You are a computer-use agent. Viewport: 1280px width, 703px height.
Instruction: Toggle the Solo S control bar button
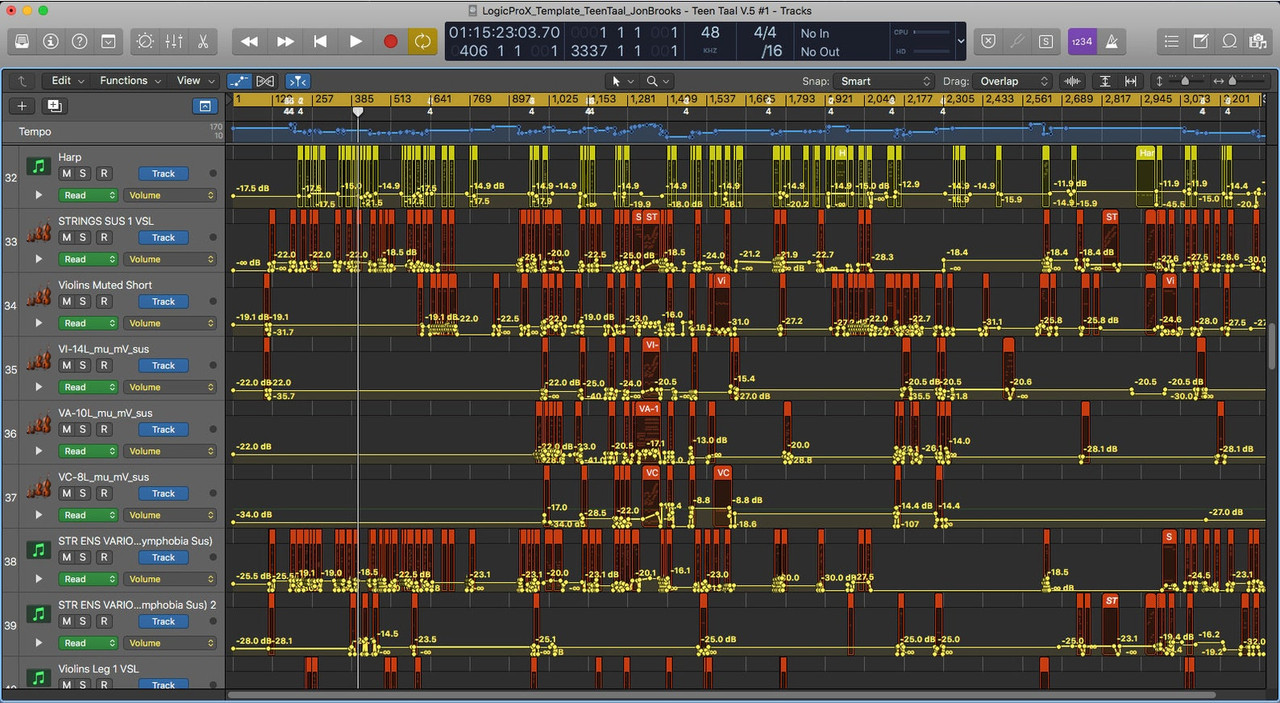click(1046, 41)
